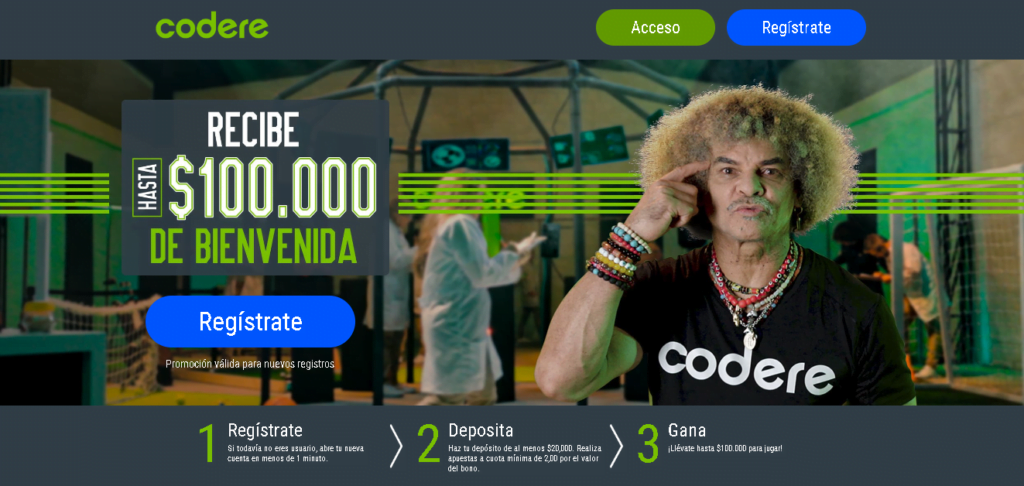Click the DE BIENVENIDA green text
Screen dimensions: 1024x486
253,245
